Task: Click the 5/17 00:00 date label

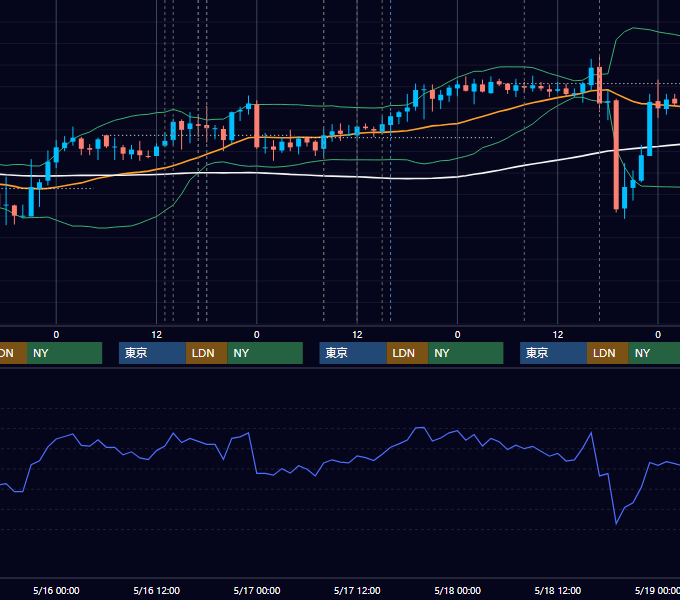Action: click(x=257, y=590)
